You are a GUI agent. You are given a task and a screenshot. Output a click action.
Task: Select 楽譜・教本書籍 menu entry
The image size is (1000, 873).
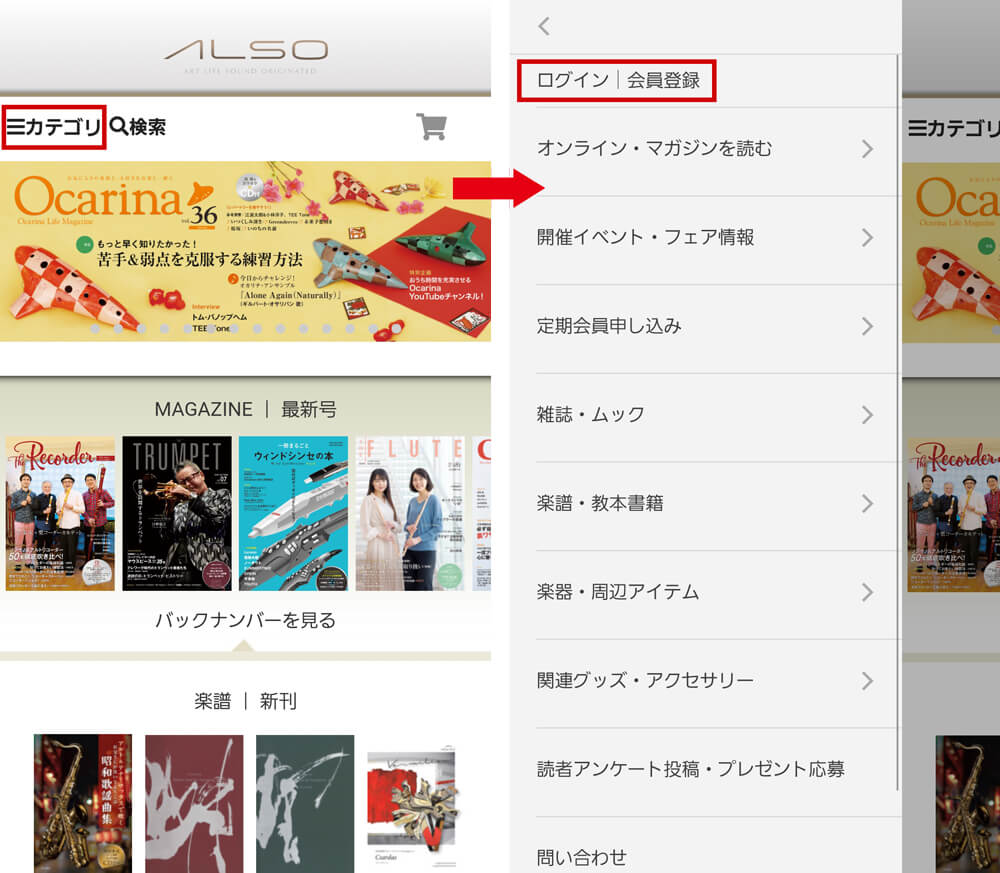[600, 503]
